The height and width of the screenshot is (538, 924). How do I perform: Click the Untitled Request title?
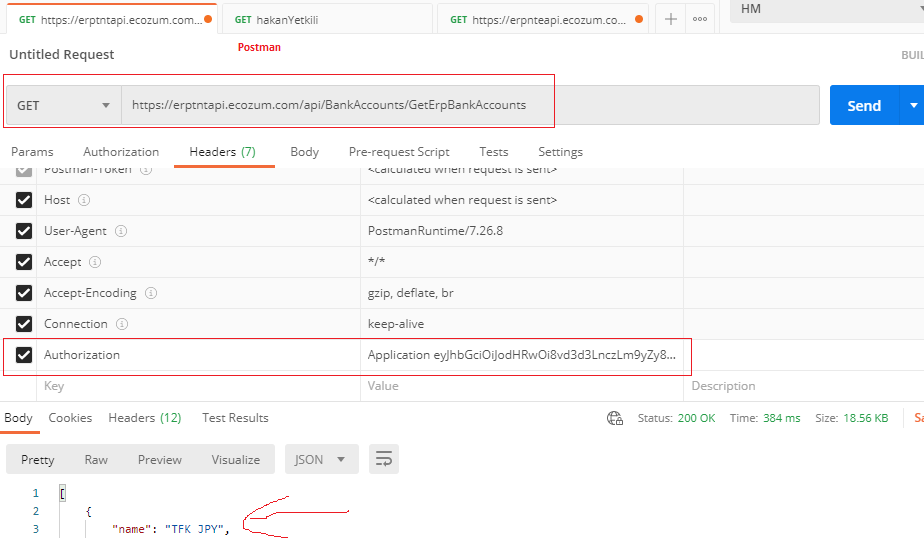62,54
